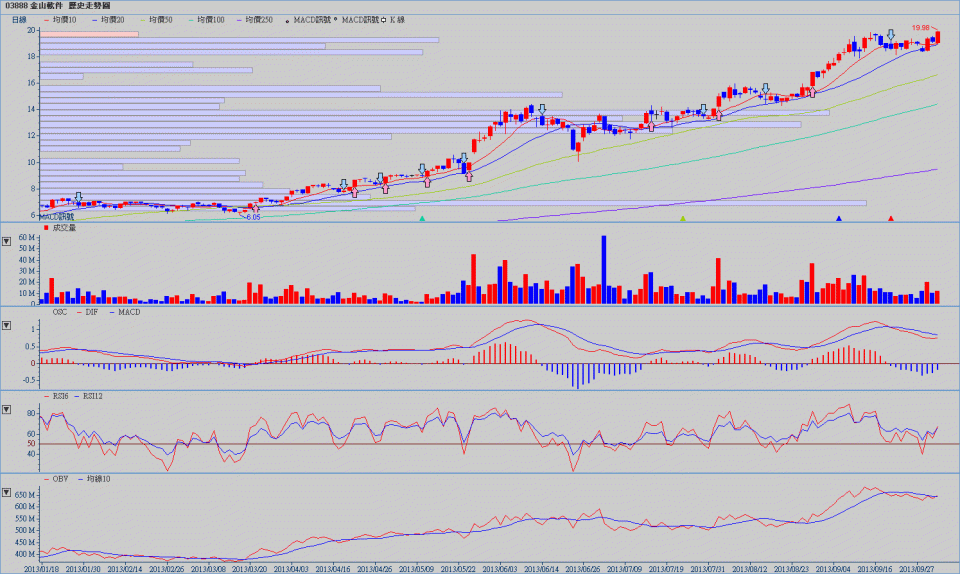This screenshot has width=960, height=574.
Task: Expand the OBV panel dropdown arrow
Action: (7, 493)
